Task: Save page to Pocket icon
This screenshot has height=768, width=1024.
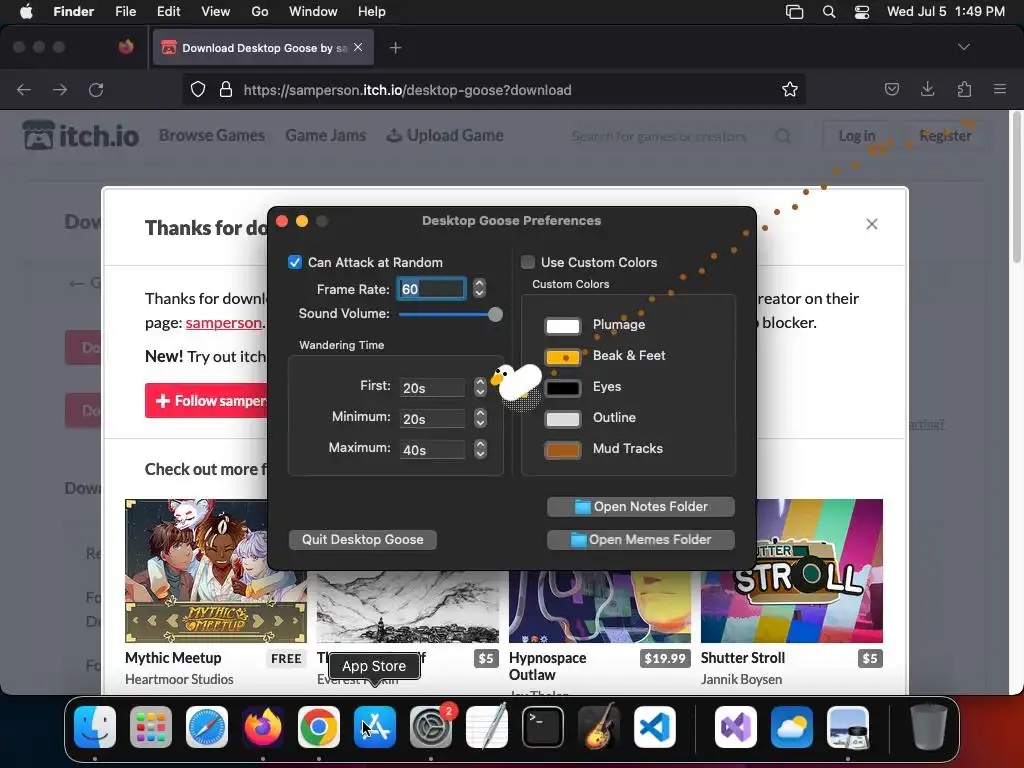Action: click(891, 89)
